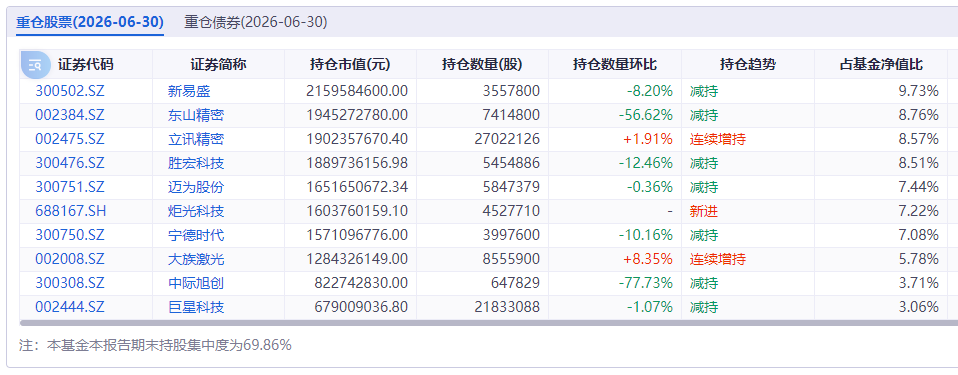958x375 pixels.
Task: Open 迈为股份 stock link
Action: tap(196, 187)
